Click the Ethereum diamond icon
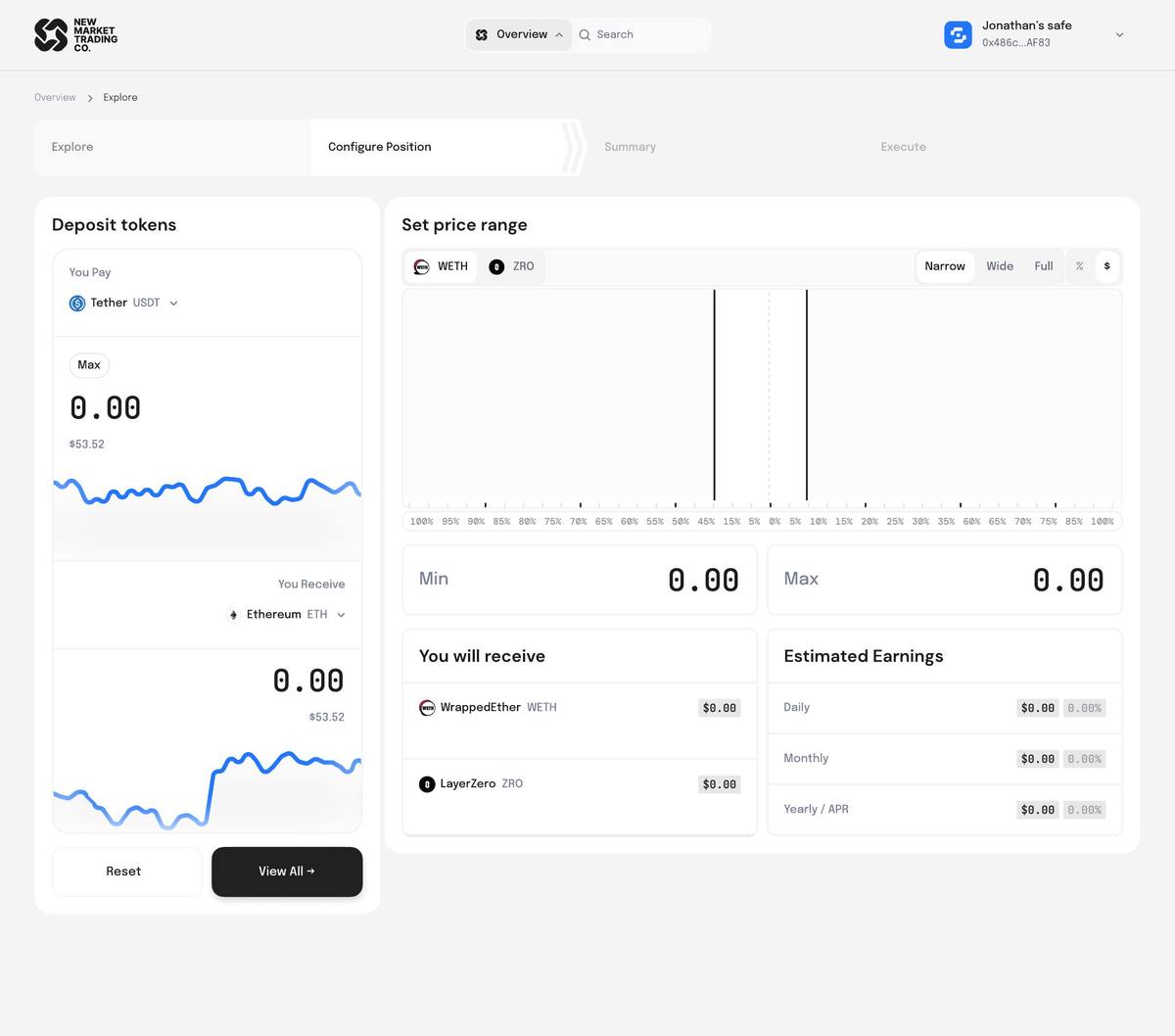 pos(233,615)
